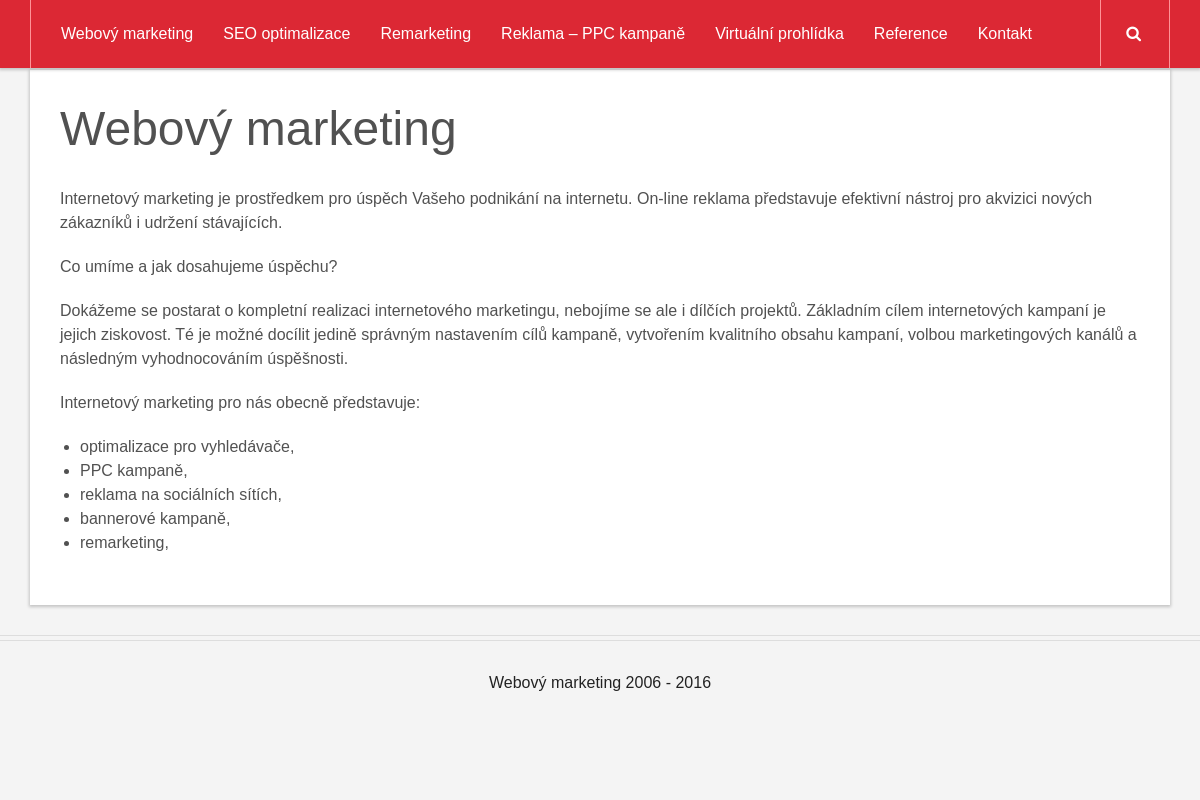The height and width of the screenshot is (800, 1200).
Task: Navigate to the Remarketing section
Action: 425,33
